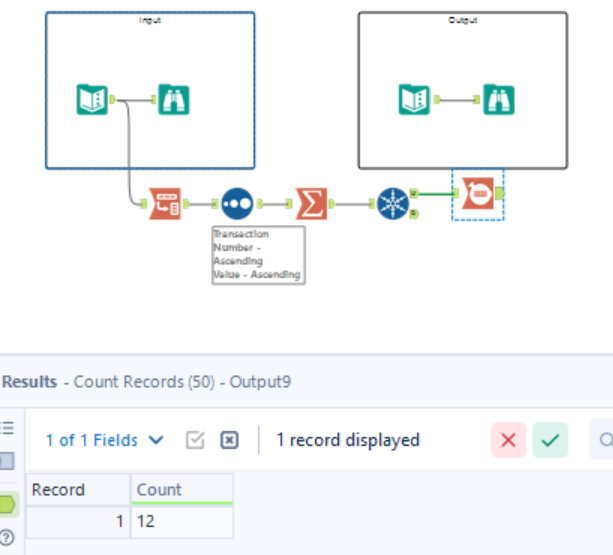Select the Browse tool in the Output container
Image resolution: width=613 pixels, height=555 pixels.
click(499, 99)
